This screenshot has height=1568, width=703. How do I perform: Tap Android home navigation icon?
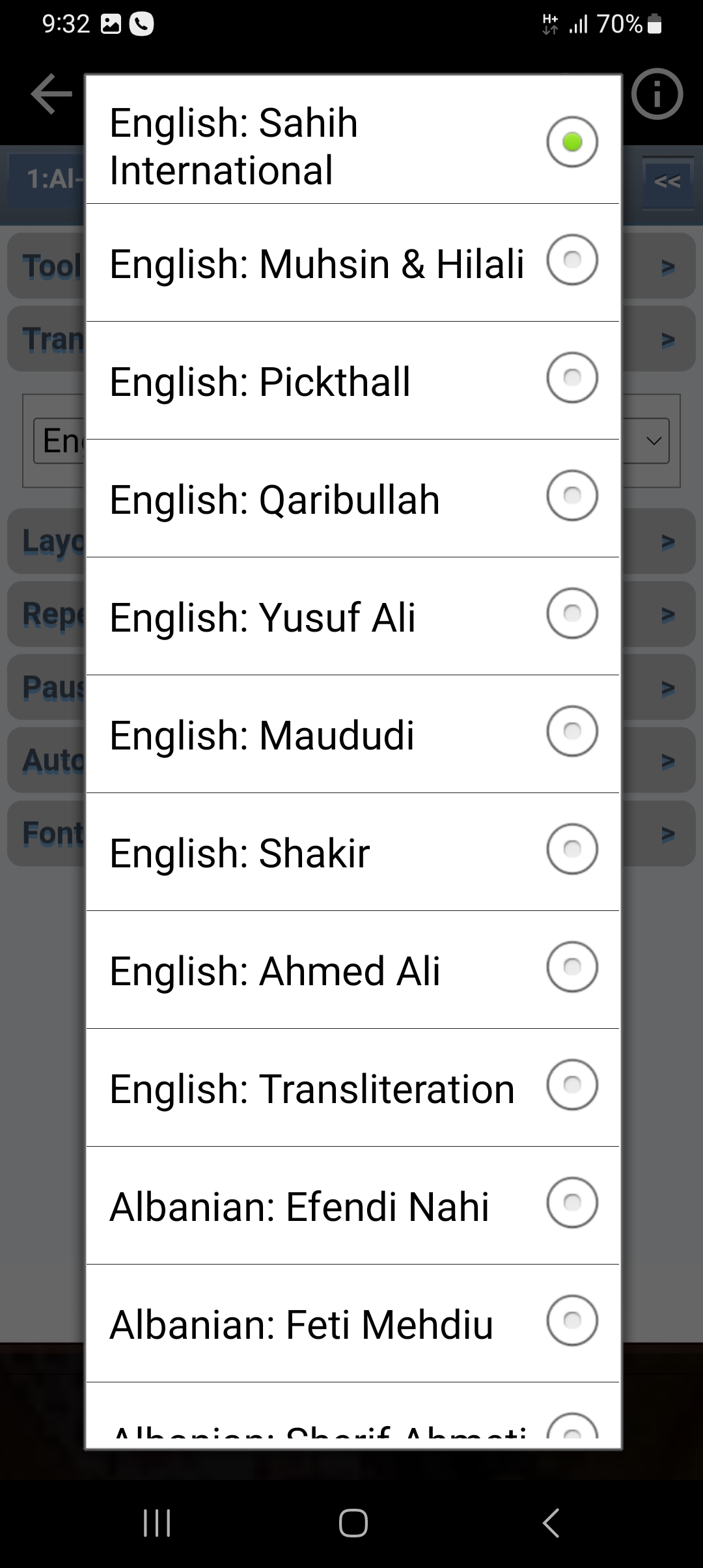click(353, 1523)
